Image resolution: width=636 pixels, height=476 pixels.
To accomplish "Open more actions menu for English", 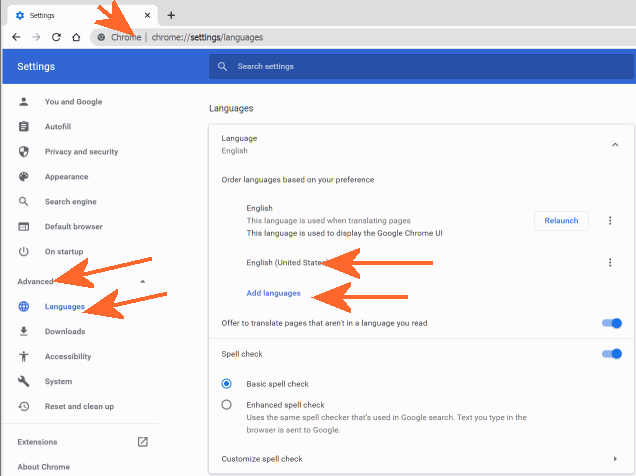I will [x=610, y=221].
